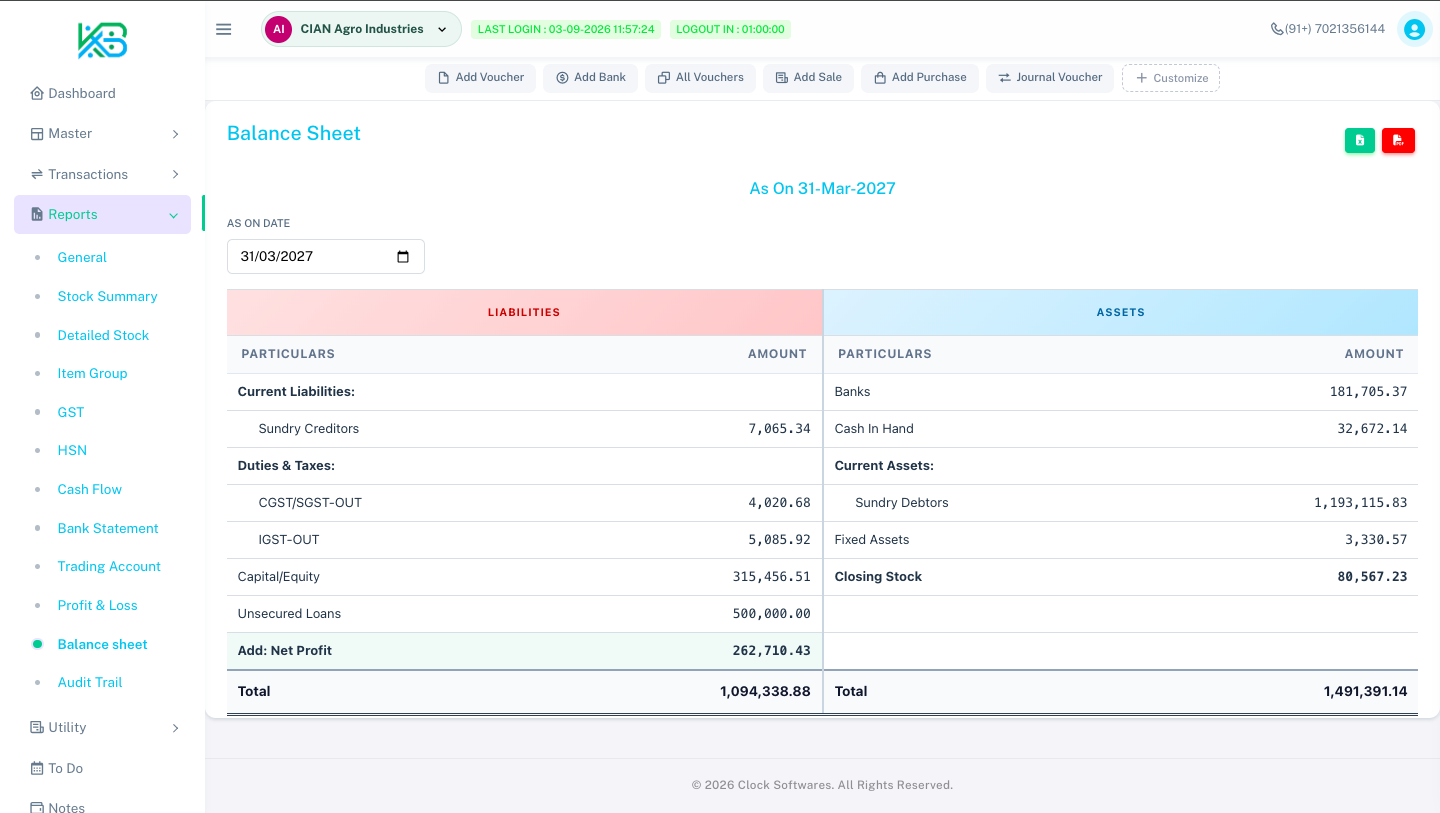Viewport: 1440px width, 813px height.
Task: Open the Item Group report
Action: pos(92,373)
